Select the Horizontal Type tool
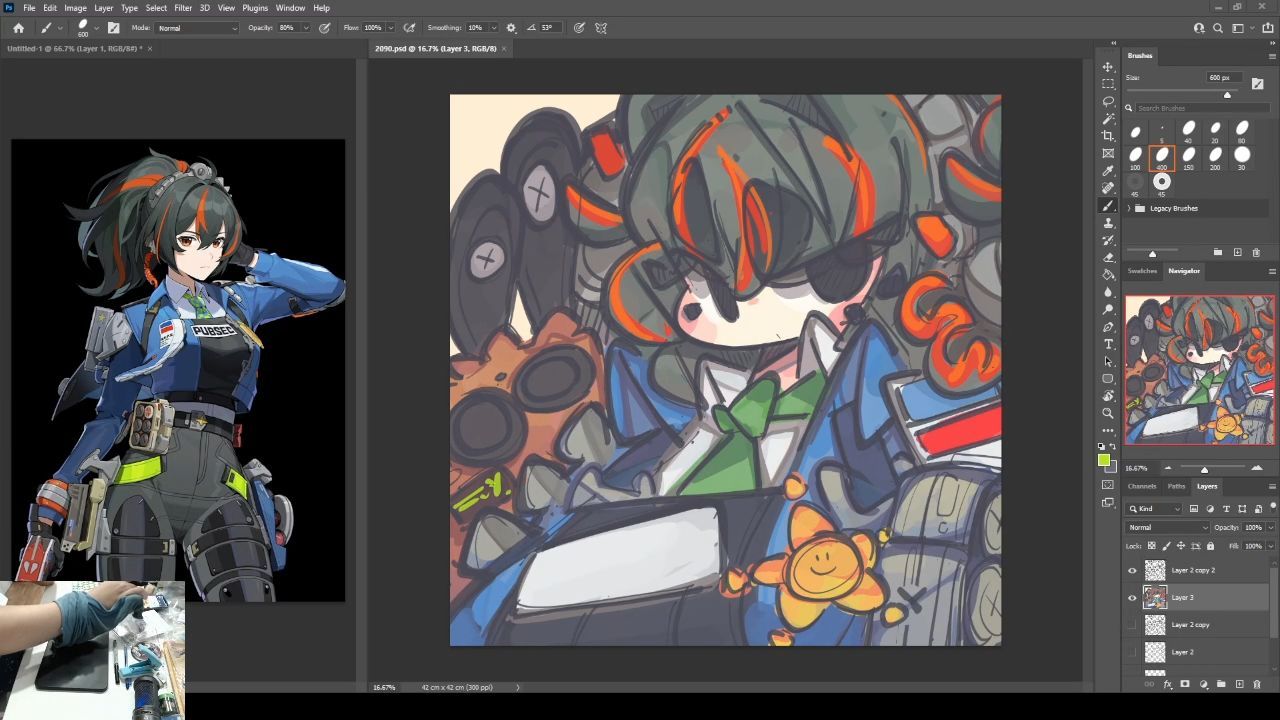 1108,344
